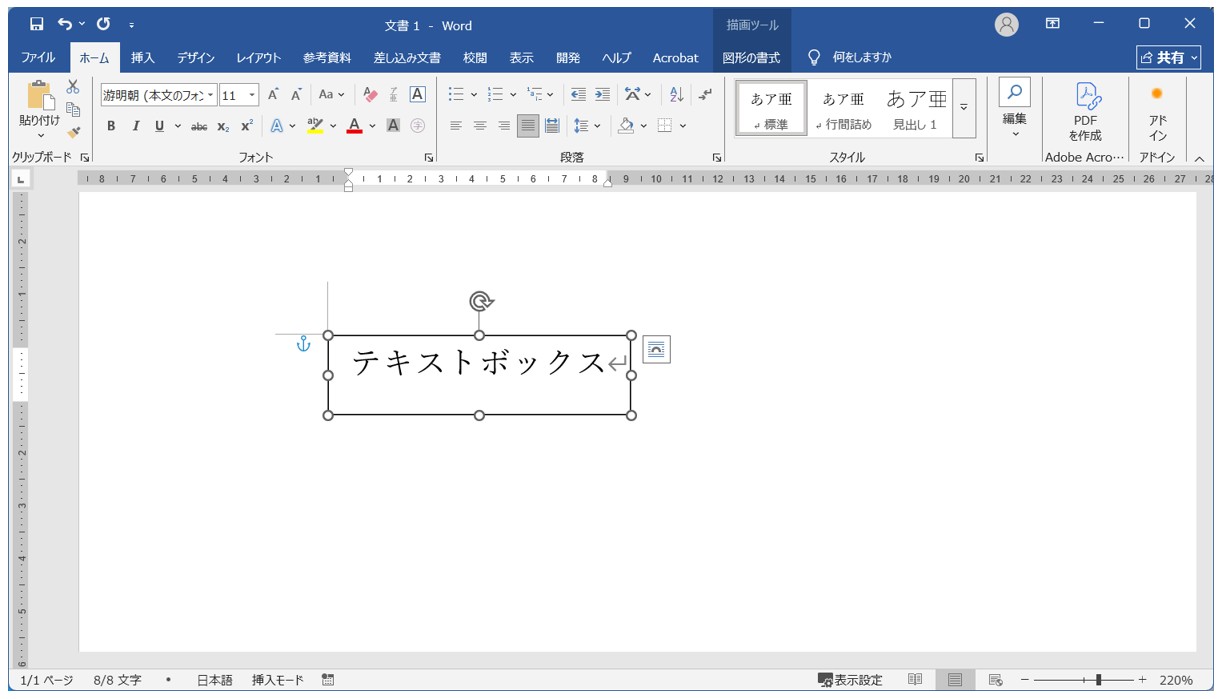This screenshot has width=1223, height=699.
Task: Apply yellow text highlight color
Action: tap(315, 126)
